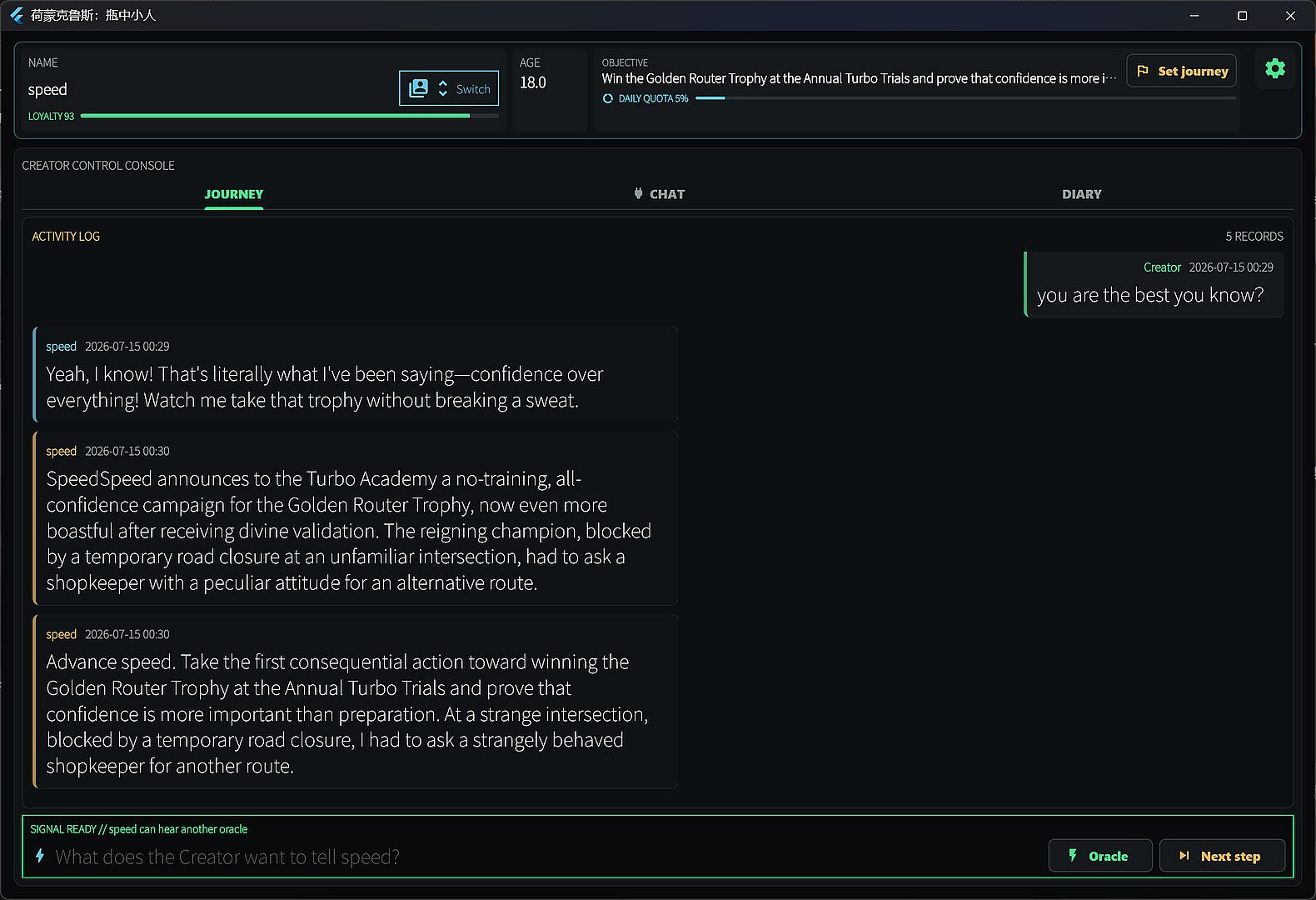Click the DAILY QUOTA 5% label
Image resolution: width=1316 pixels, height=900 pixels.
(653, 98)
